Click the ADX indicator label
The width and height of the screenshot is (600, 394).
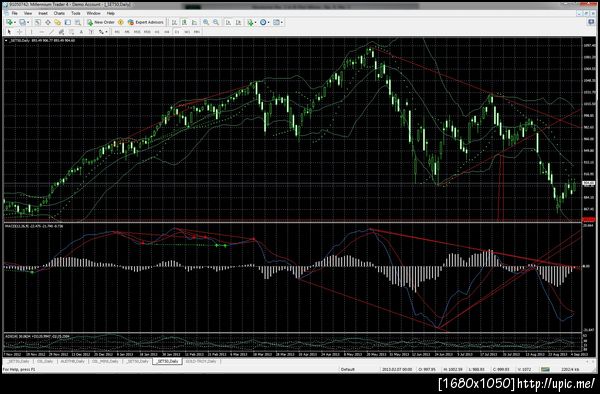coord(38,336)
